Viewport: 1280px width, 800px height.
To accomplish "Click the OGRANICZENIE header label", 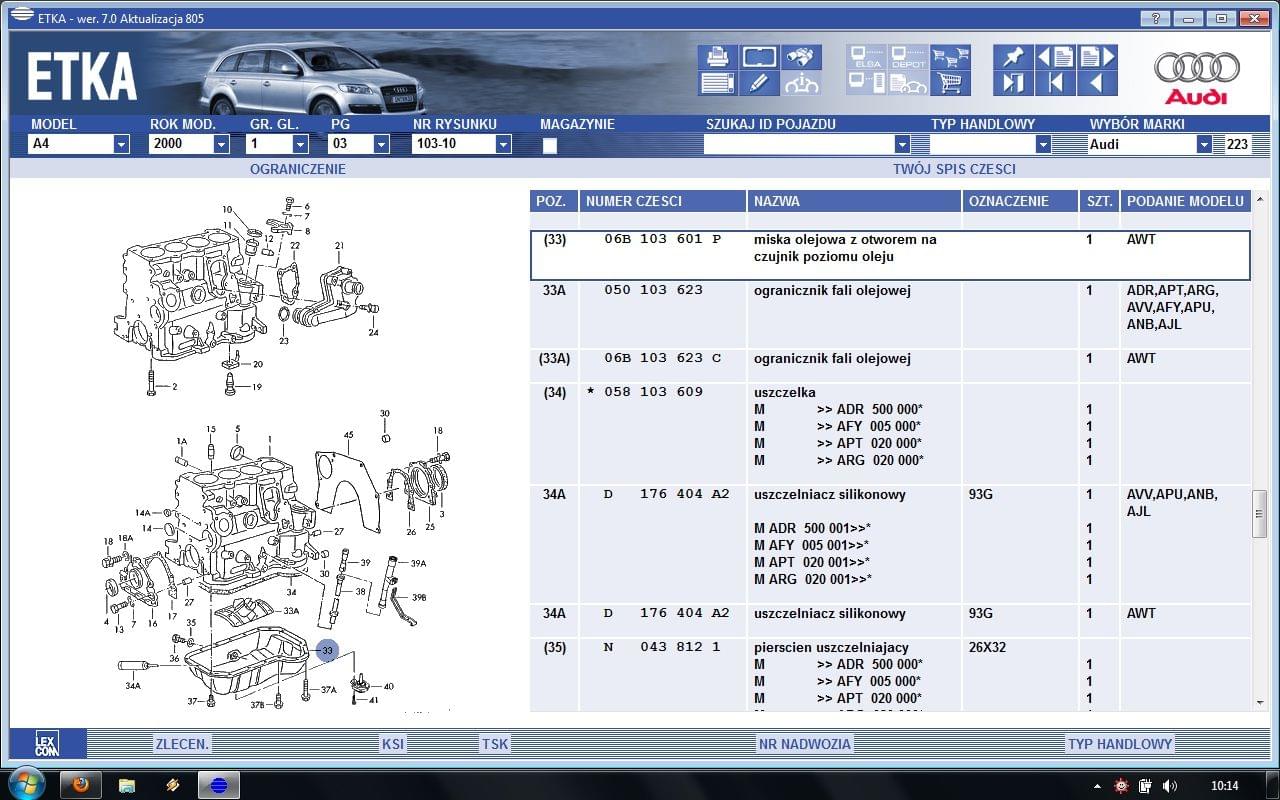I will (x=297, y=169).
